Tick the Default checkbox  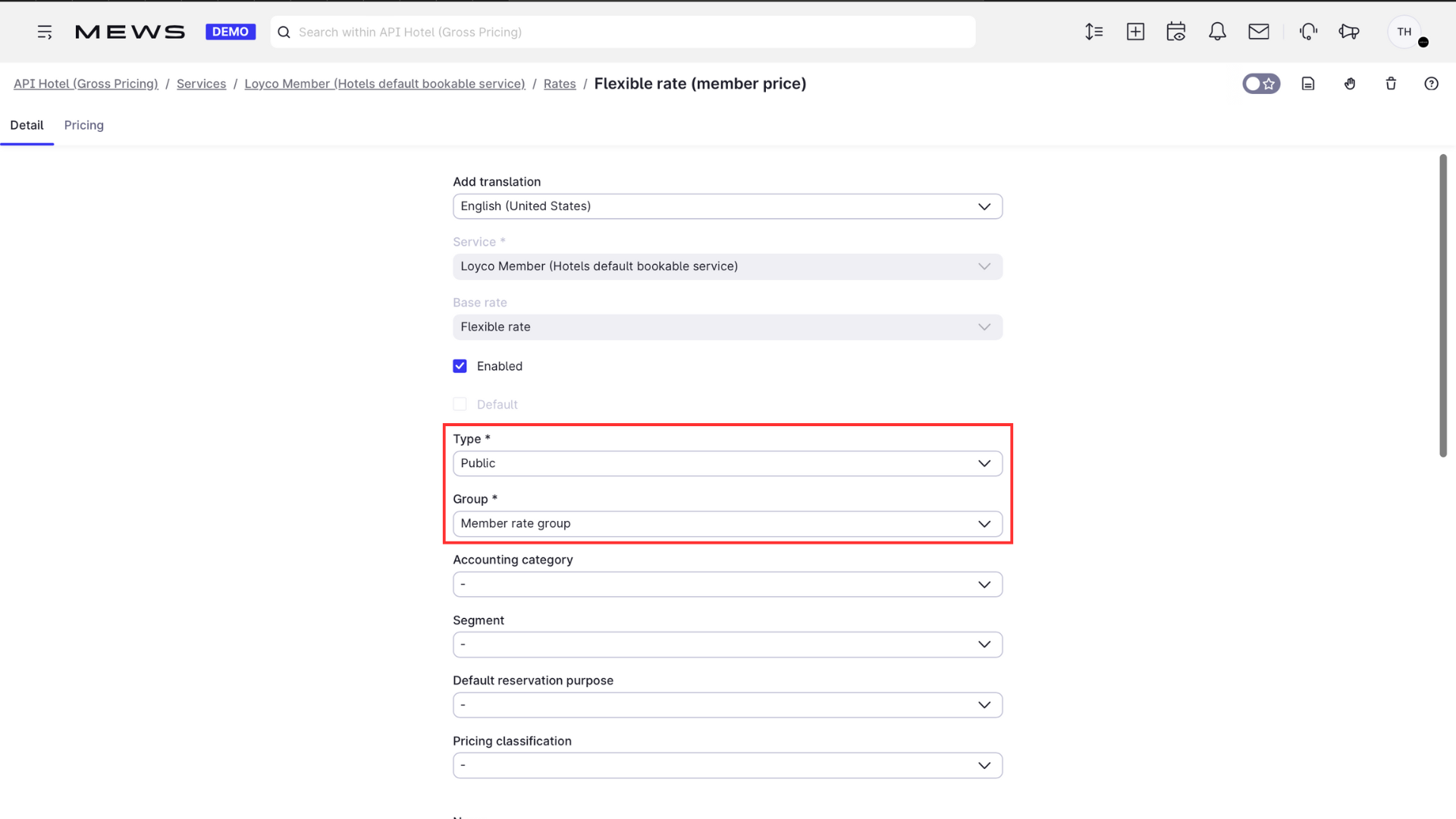460,404
